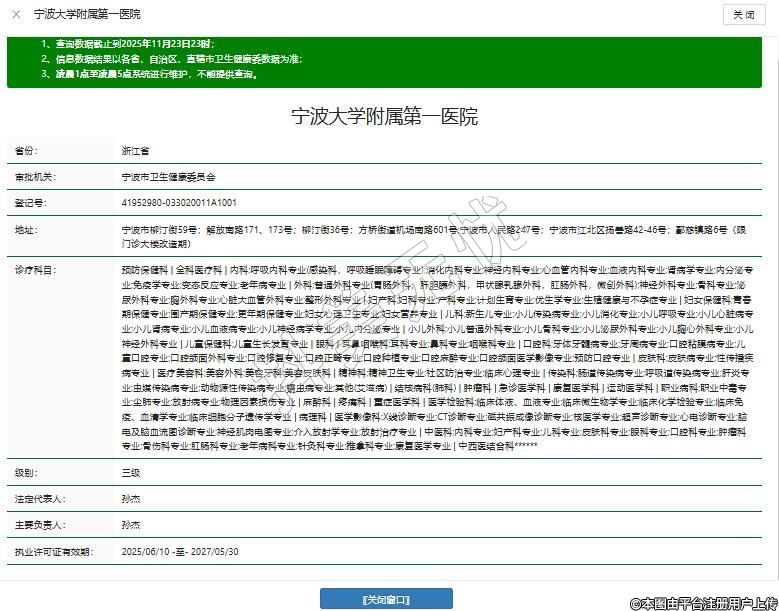Click the blue 关闭窗口 button at the bottom
The height and width of the screenshot is (611, 779).
pyautogui.click(x=385, y=598)
